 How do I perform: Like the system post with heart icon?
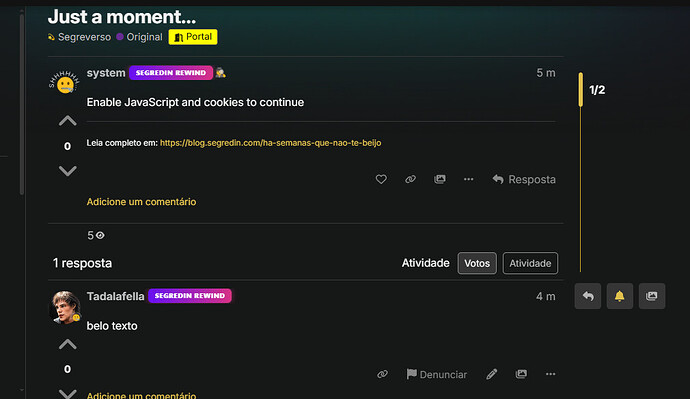coord(381,179)
